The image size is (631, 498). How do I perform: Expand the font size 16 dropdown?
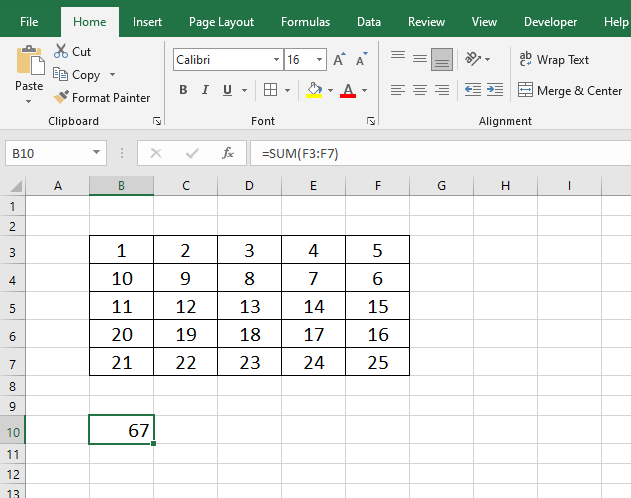pos(319,60)
